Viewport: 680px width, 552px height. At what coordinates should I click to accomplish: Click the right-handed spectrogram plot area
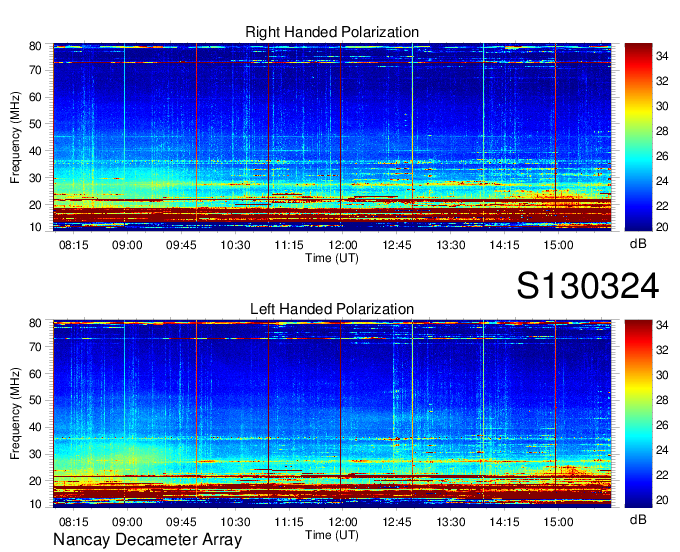pos(332,137)
